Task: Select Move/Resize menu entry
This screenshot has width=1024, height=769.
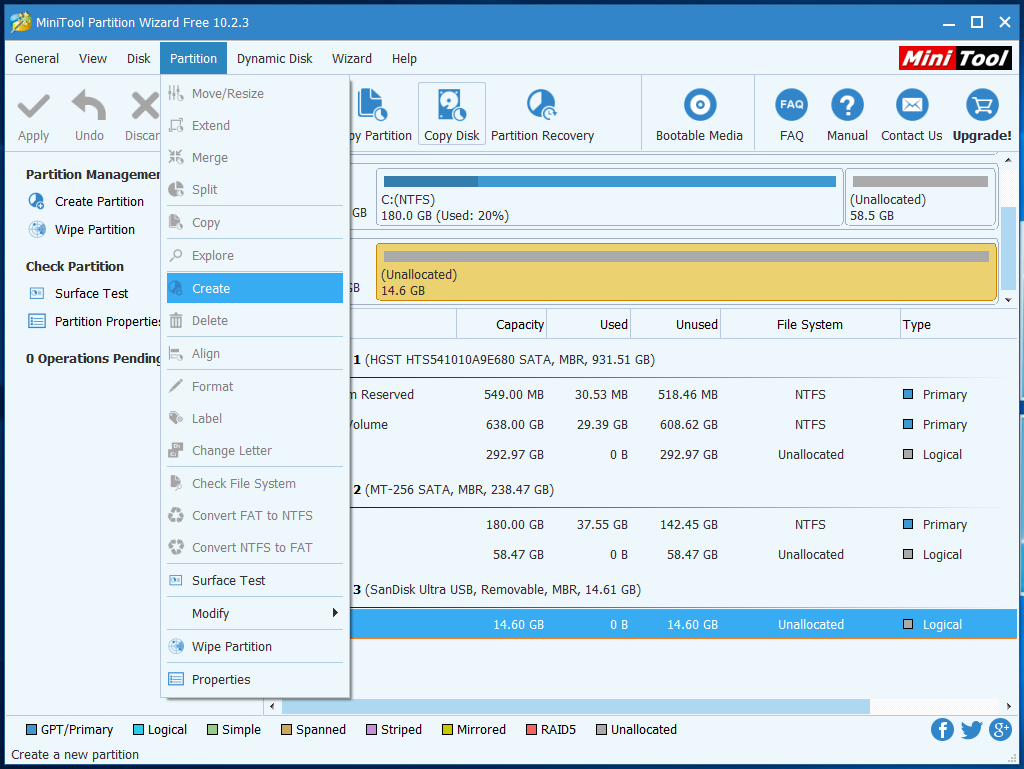Action: (x=255, y=94)
